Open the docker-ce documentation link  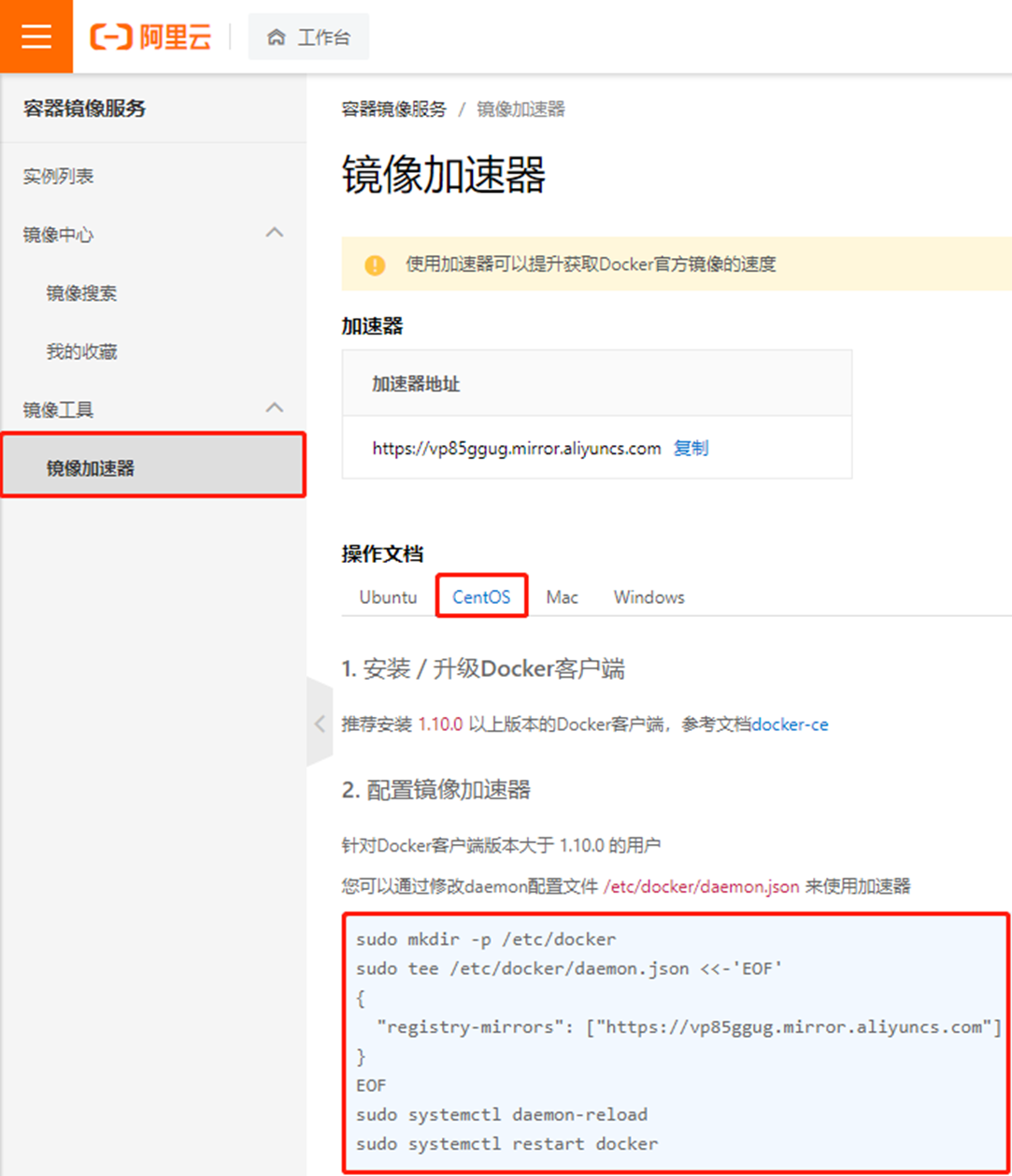click(x=790, y=724)
